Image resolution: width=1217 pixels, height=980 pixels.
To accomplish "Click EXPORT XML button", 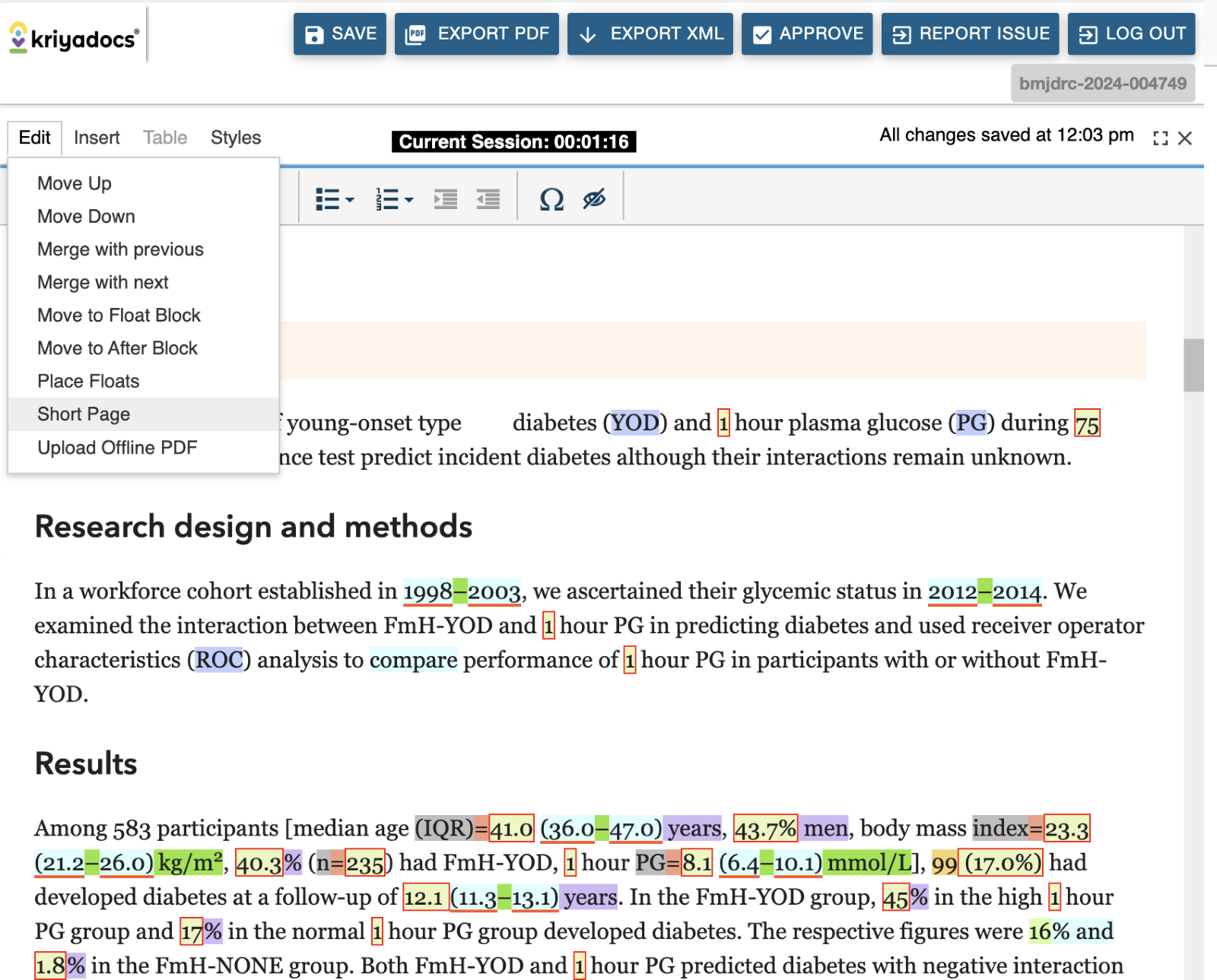I will 650,34.
